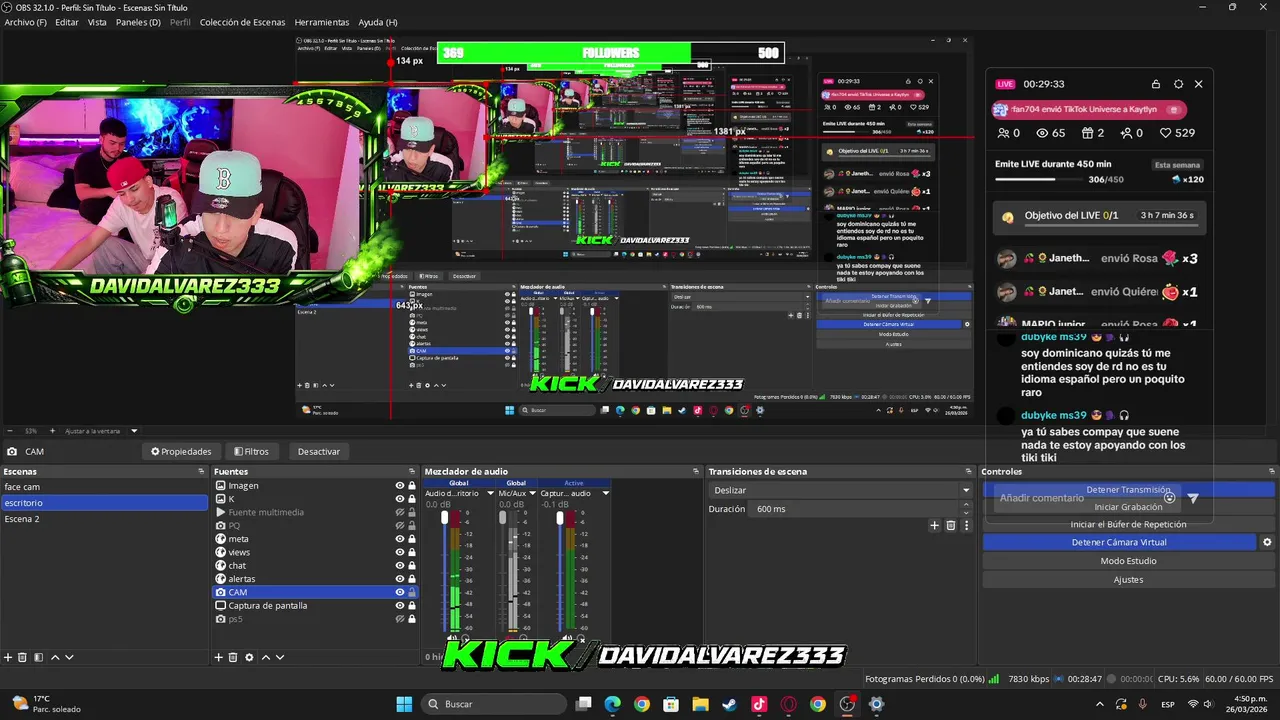The height and width of the screenshot is (720, 1280).
Task: Increase transition duration stepper
Action: coord(966,506)
